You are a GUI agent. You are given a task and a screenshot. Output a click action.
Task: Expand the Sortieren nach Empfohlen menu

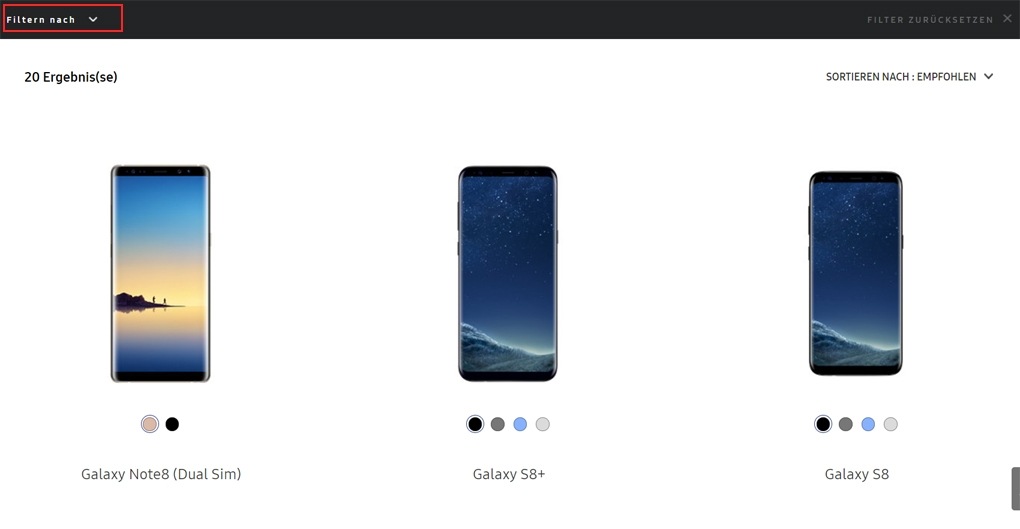point(909,77)
